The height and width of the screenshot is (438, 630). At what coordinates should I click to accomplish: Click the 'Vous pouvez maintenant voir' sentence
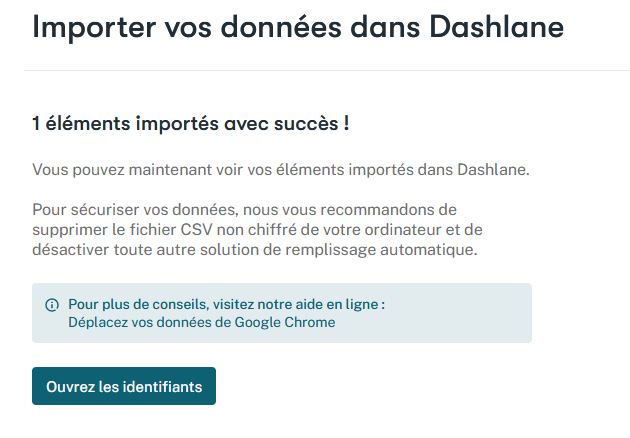pos(281,170)
